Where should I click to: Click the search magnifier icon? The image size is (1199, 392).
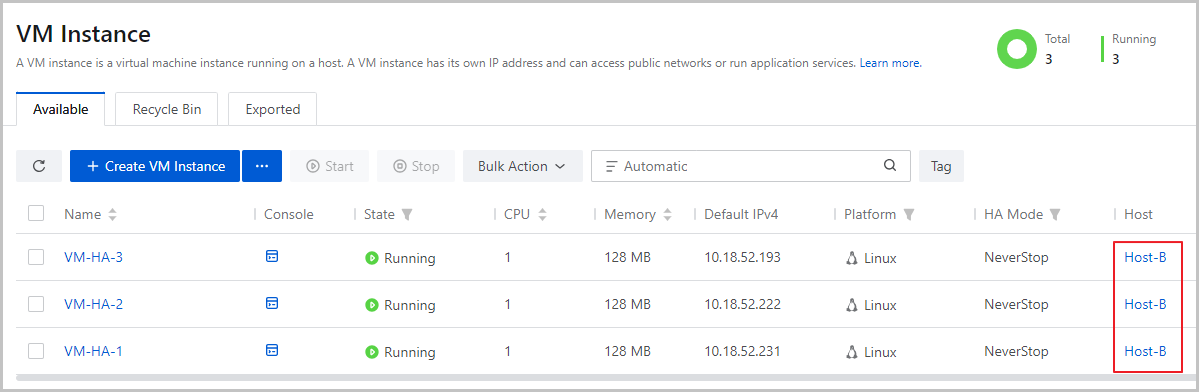click(x=889, y=165)
